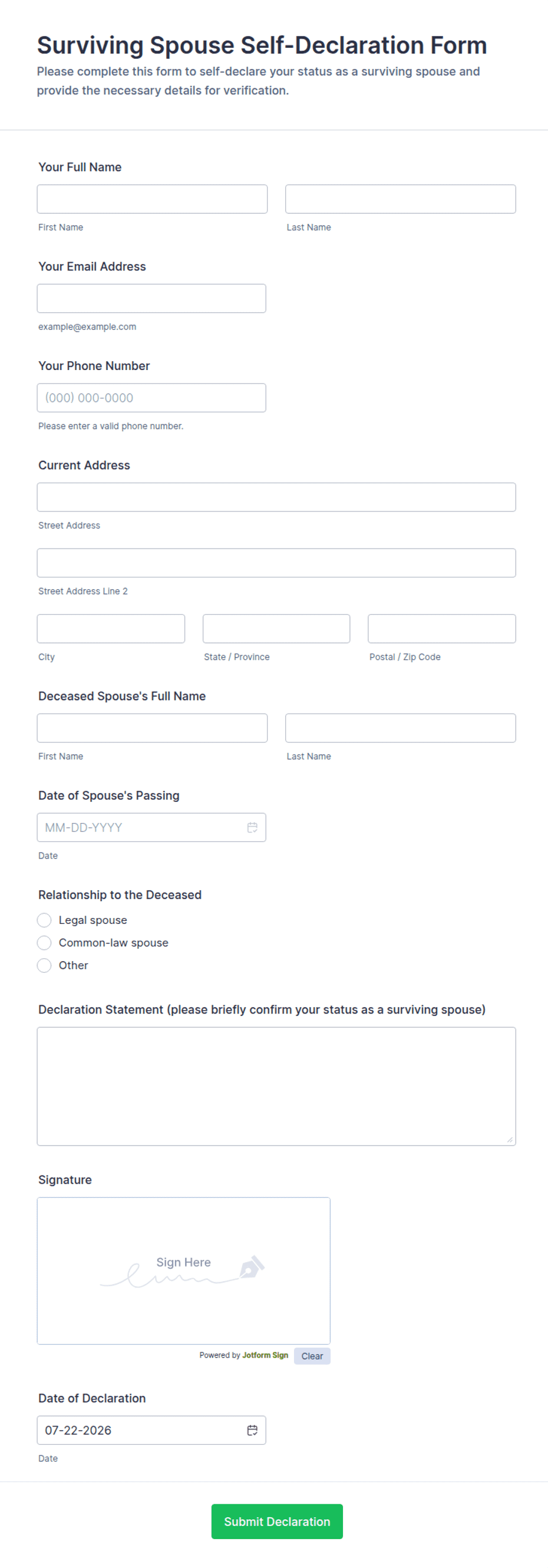Focus your First Name field
This screenshot has height=1568, width=548.
click(x=151, y=199)
